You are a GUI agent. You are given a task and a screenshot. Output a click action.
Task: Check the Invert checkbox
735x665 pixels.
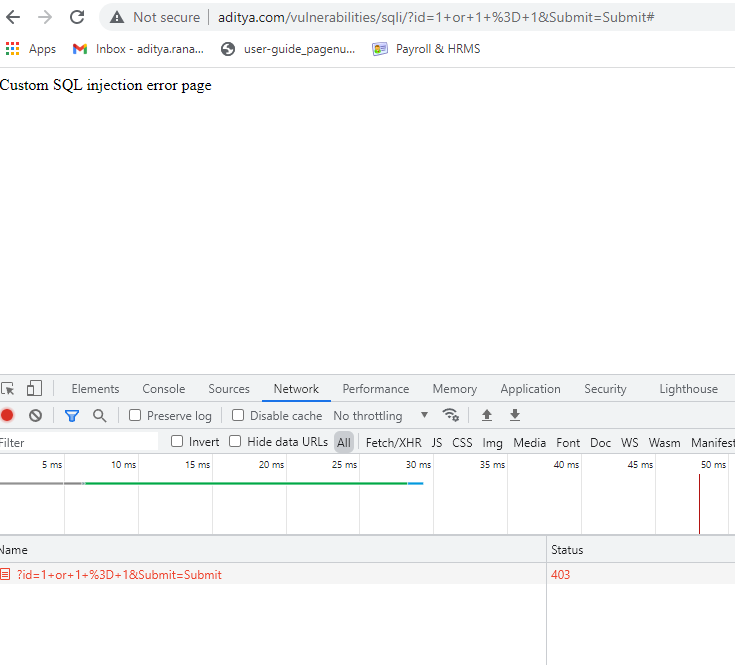[177, 441]
